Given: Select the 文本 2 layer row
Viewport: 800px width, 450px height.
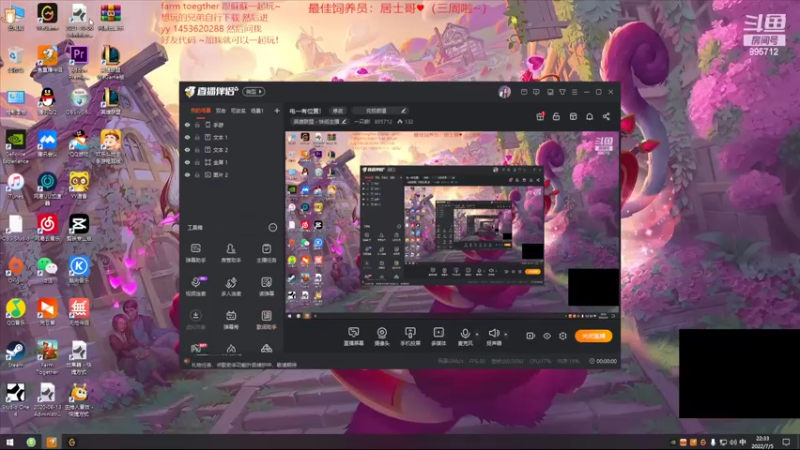Looking at the screenshot, I should 232,150.
